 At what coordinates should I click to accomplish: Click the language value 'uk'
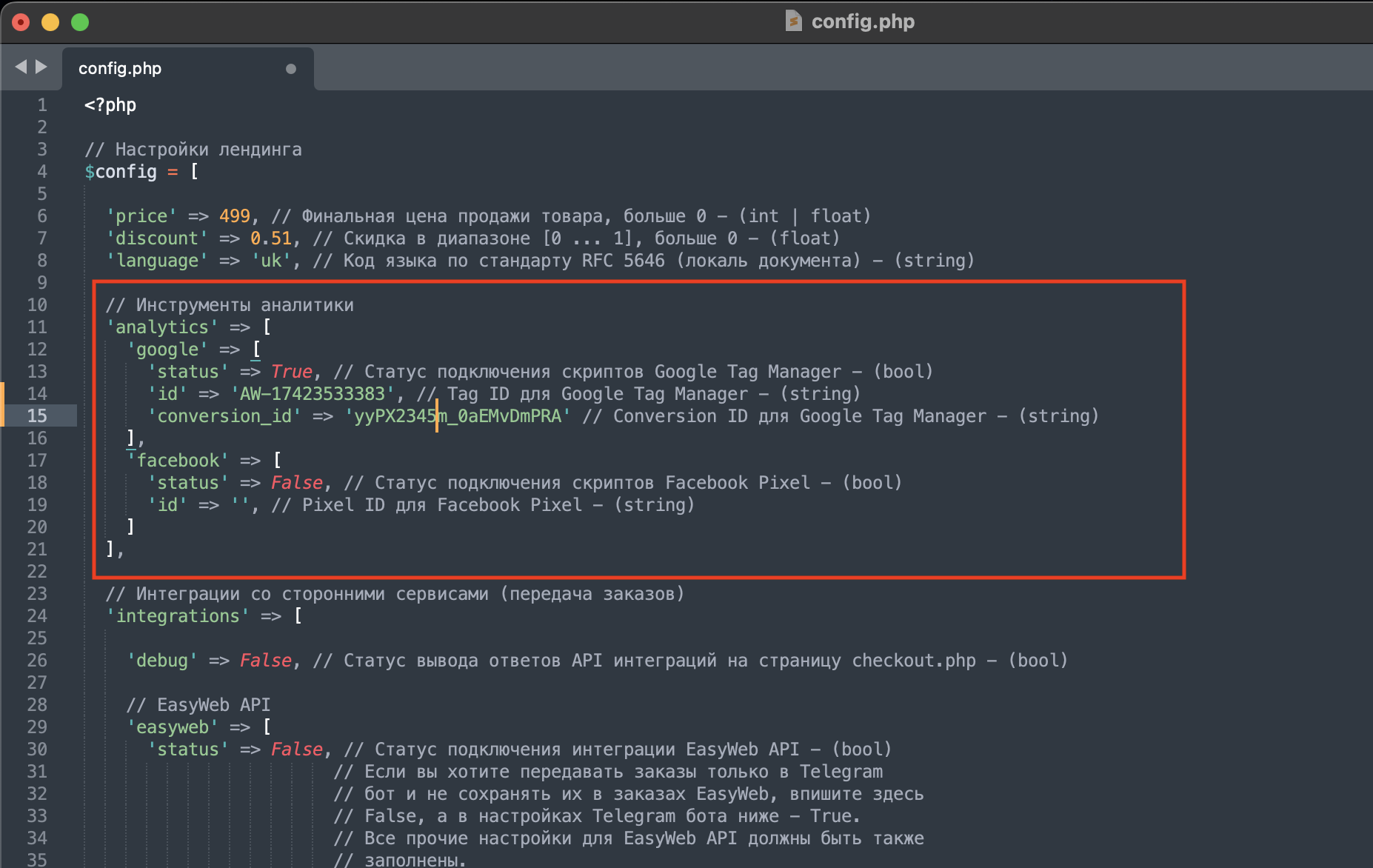click(x=271, y=261)
